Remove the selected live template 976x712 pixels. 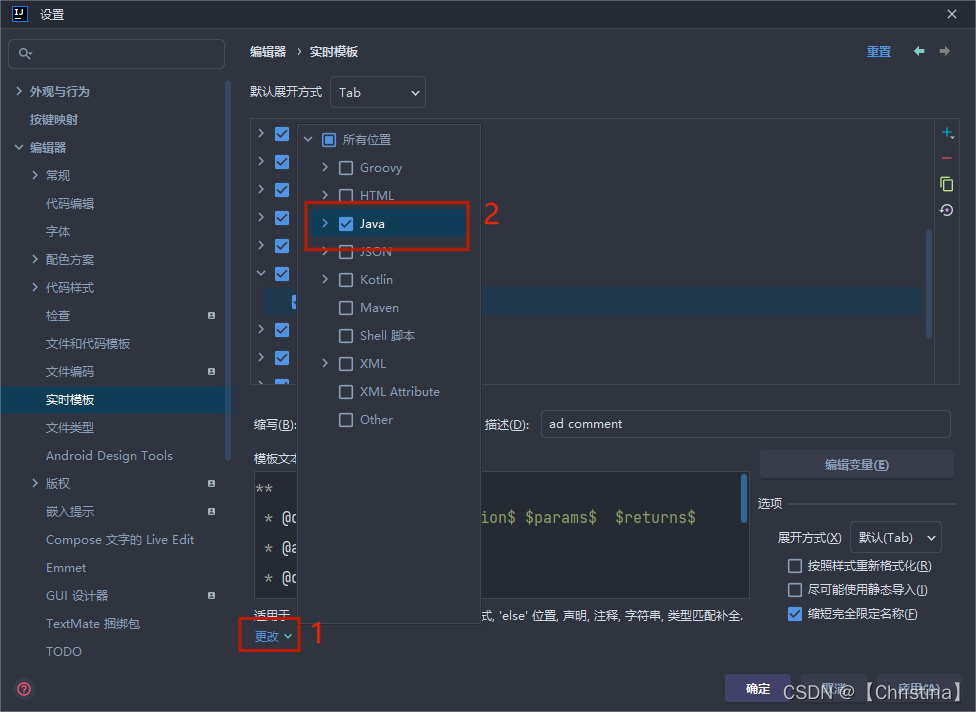tap(947, 158)
